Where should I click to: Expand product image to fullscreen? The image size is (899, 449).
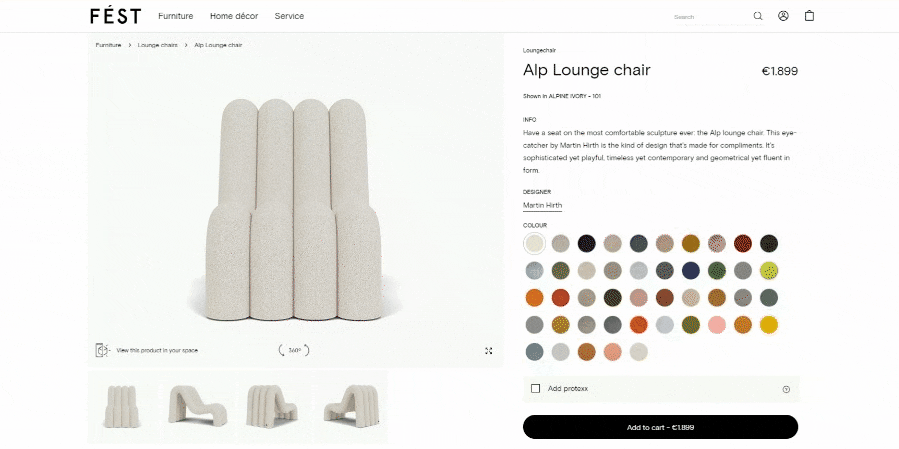(489, 351)
